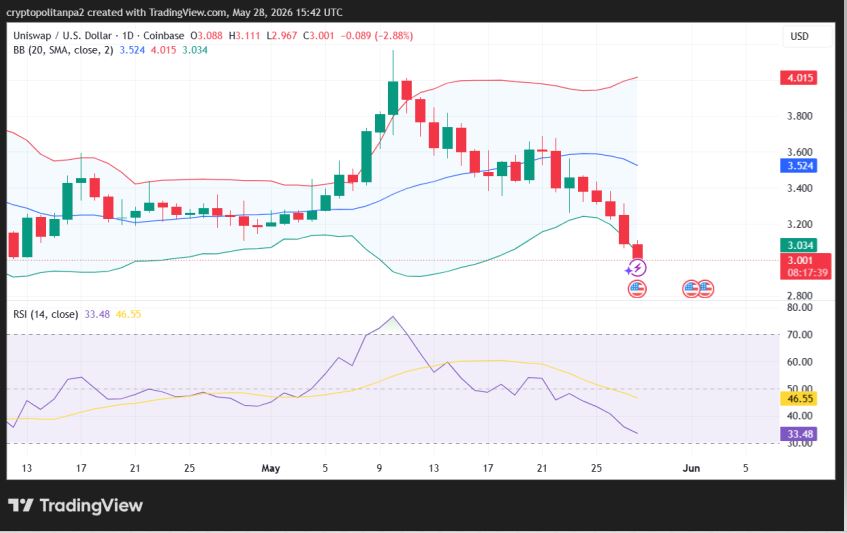Click the red 4.015 upper band price label
Viewport: 847px width, 533px height.
(799, 78)
